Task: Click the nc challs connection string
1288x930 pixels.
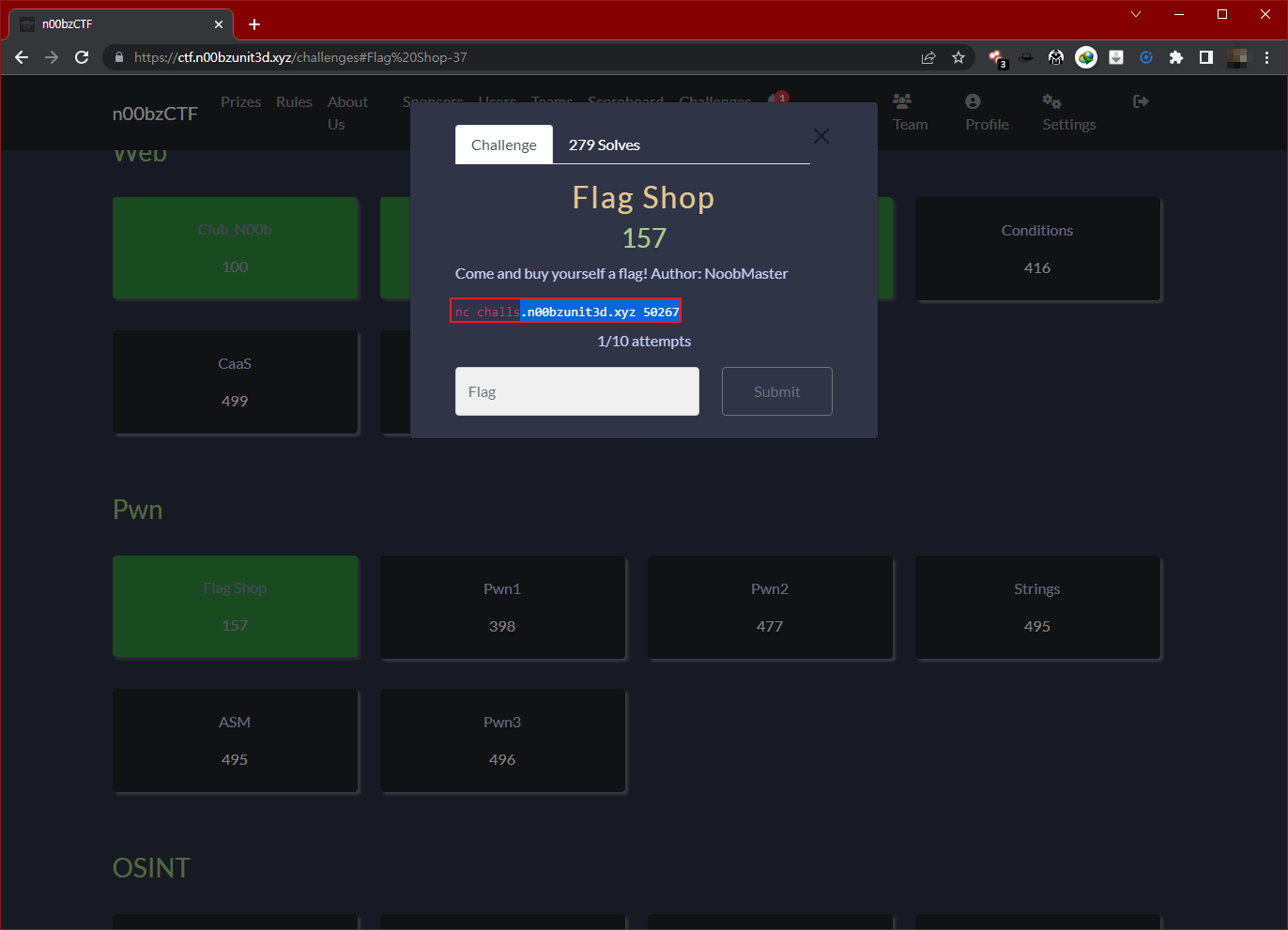Action: [566, 312]
